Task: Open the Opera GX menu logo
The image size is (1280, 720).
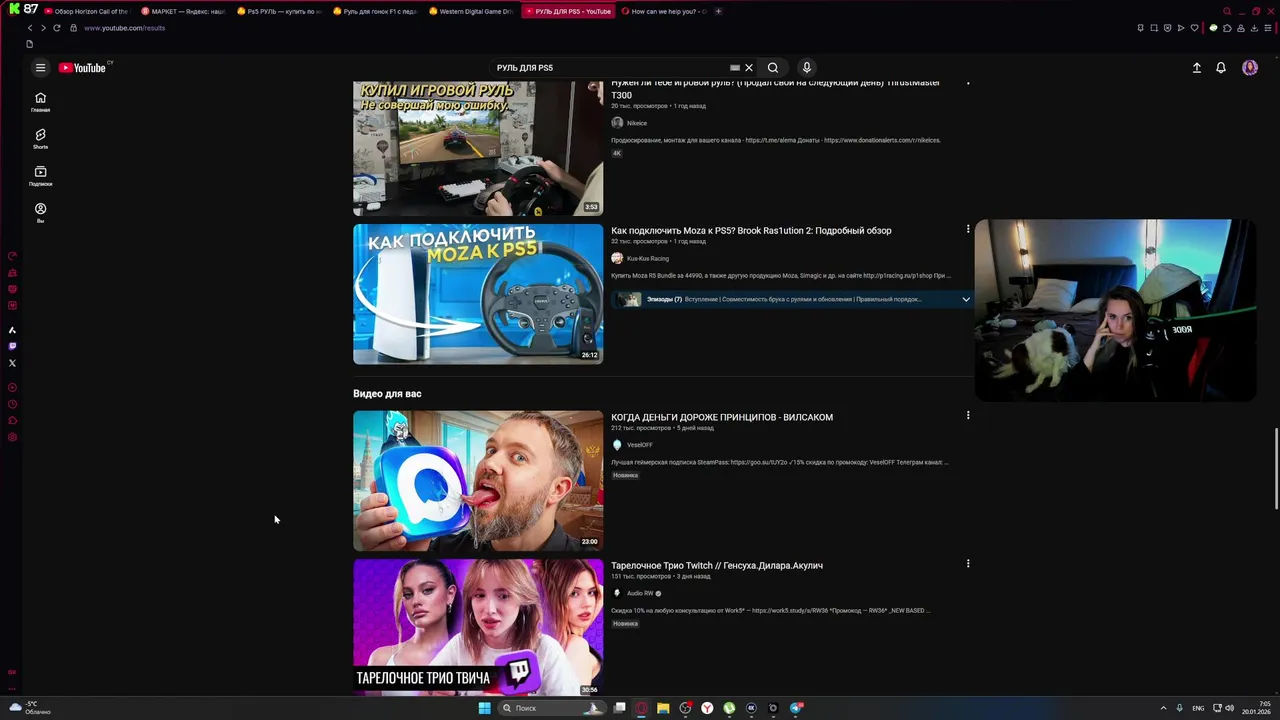Action: [13, 10]
